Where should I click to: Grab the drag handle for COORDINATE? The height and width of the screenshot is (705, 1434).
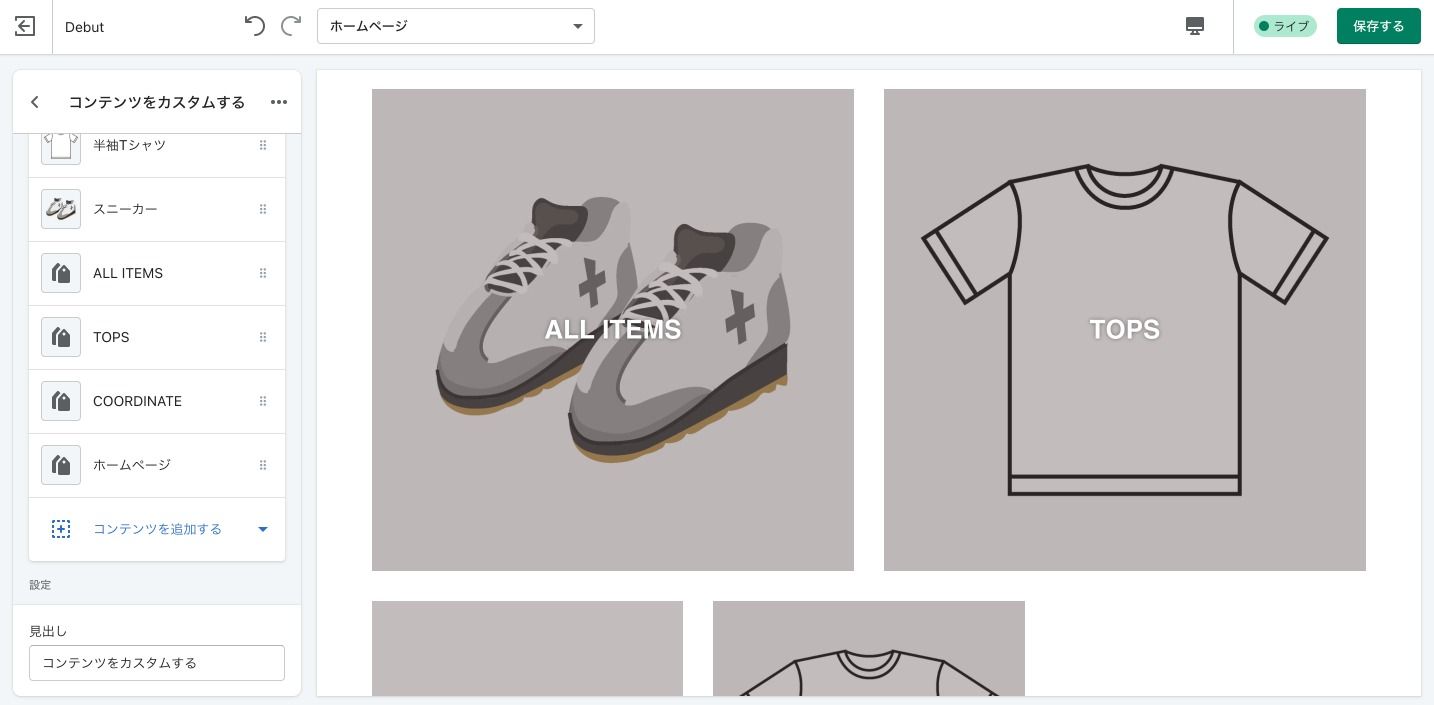[263, 401]
